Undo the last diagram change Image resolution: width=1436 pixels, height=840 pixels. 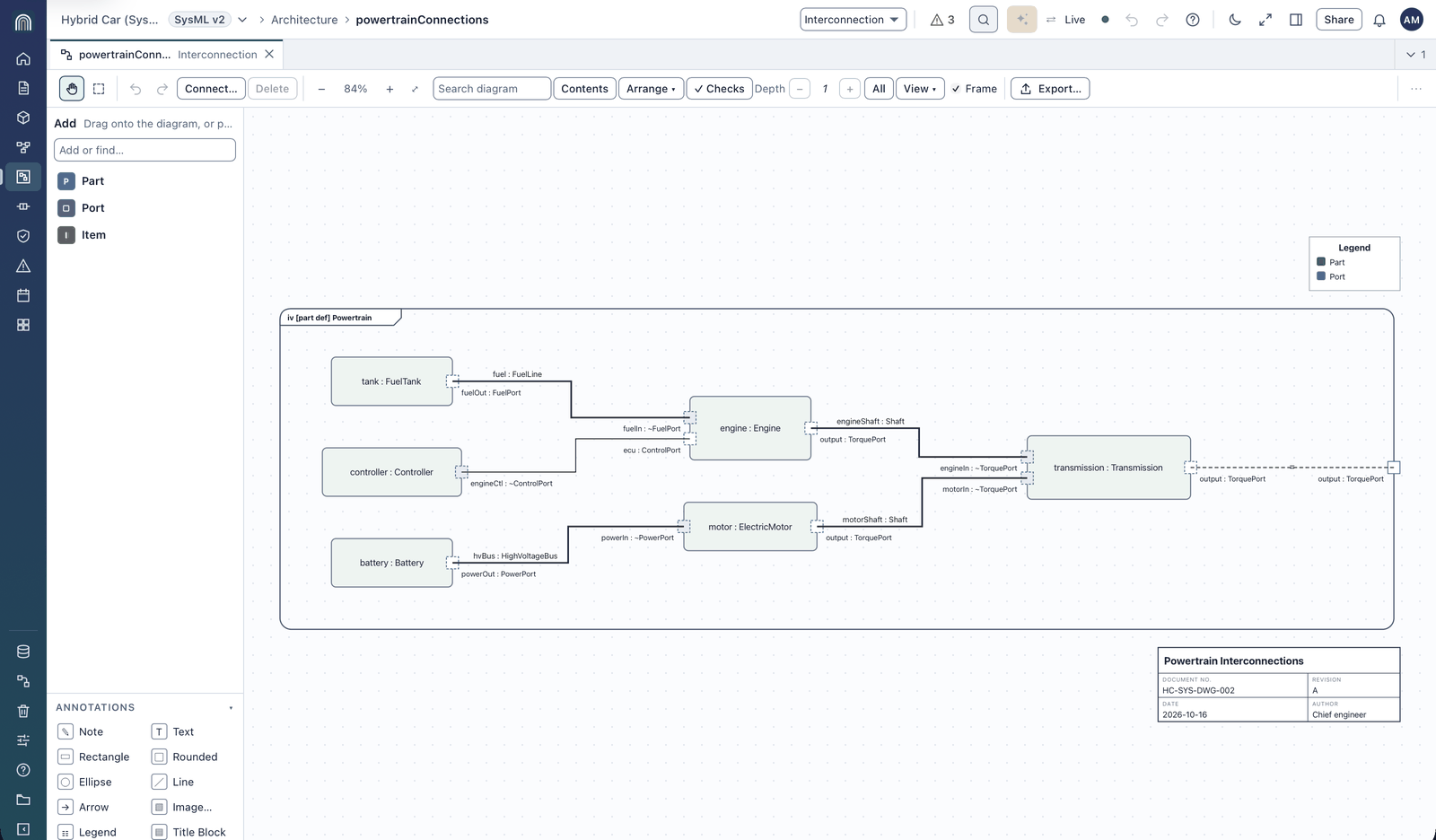[x=136, y=89]
